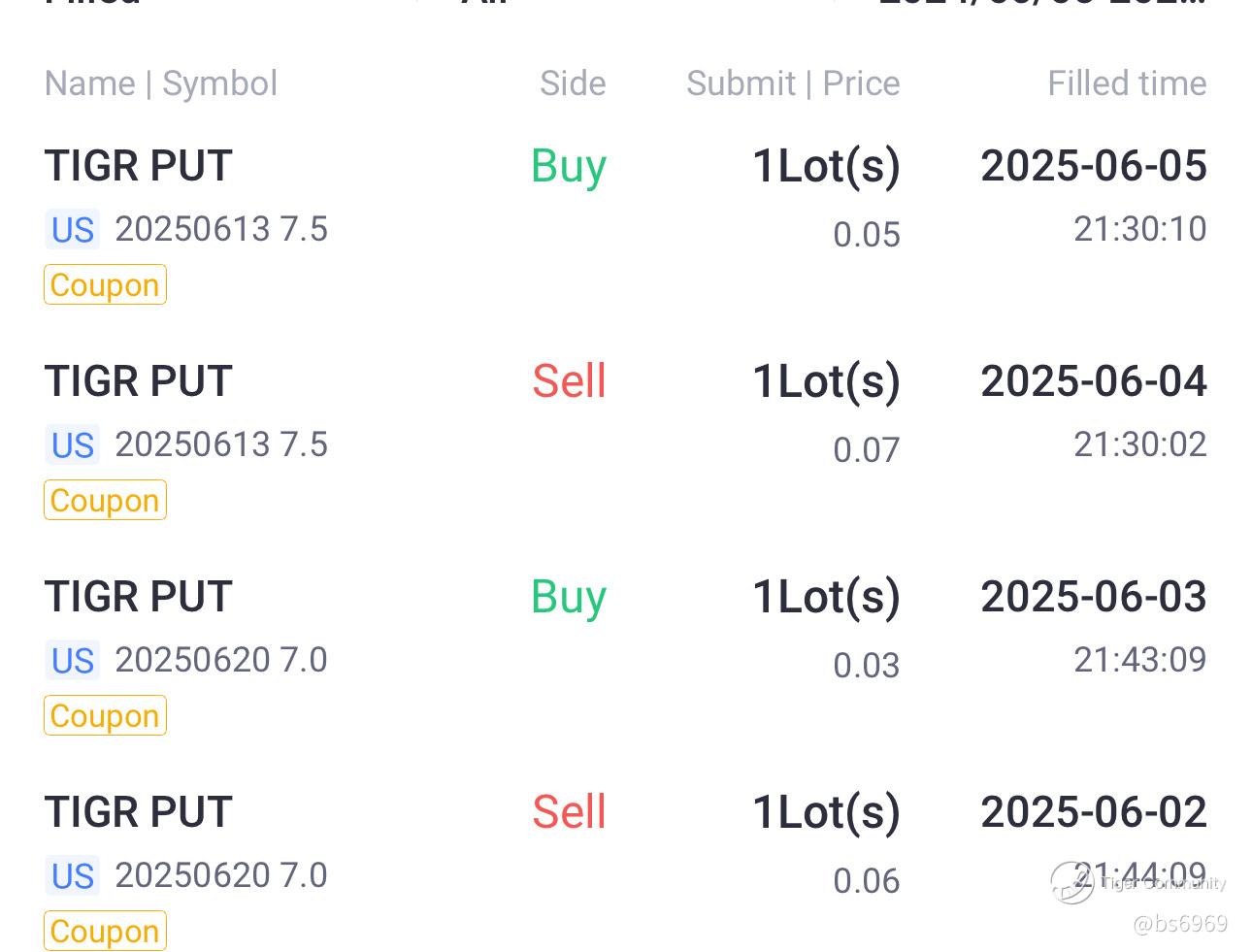This screenshot has height=952, width=1252.
Task: Tap the Coupon tag on the 2025-06-04 order
Action: 105,501
